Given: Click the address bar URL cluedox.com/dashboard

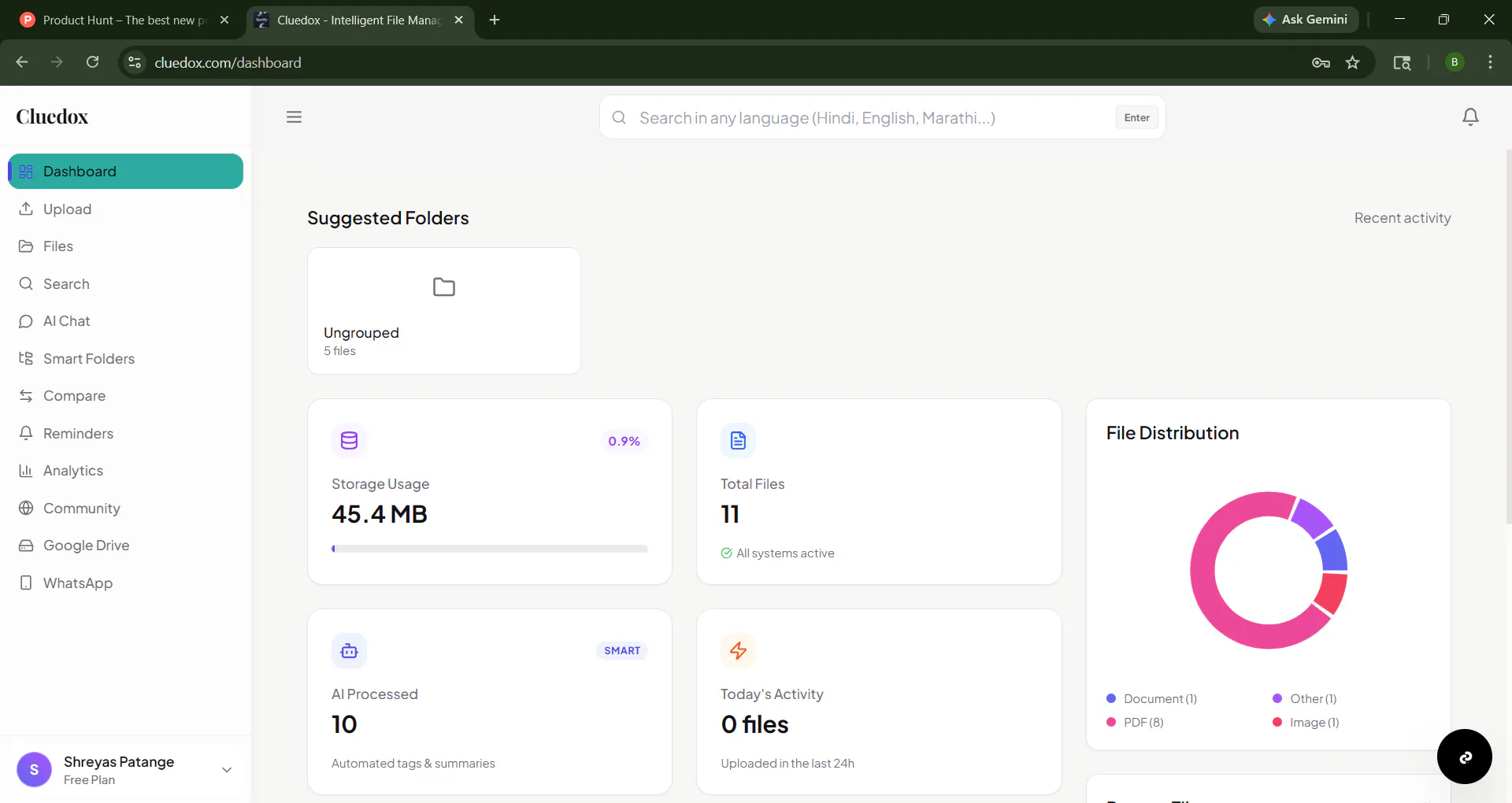Looking at the screenshot, I should click(x=228, y=62).
